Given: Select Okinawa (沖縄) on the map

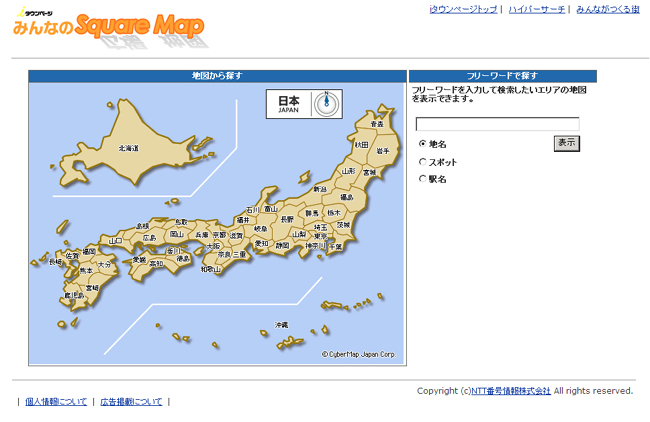Looking at the screenshot, I should click(x=282, y=325).
